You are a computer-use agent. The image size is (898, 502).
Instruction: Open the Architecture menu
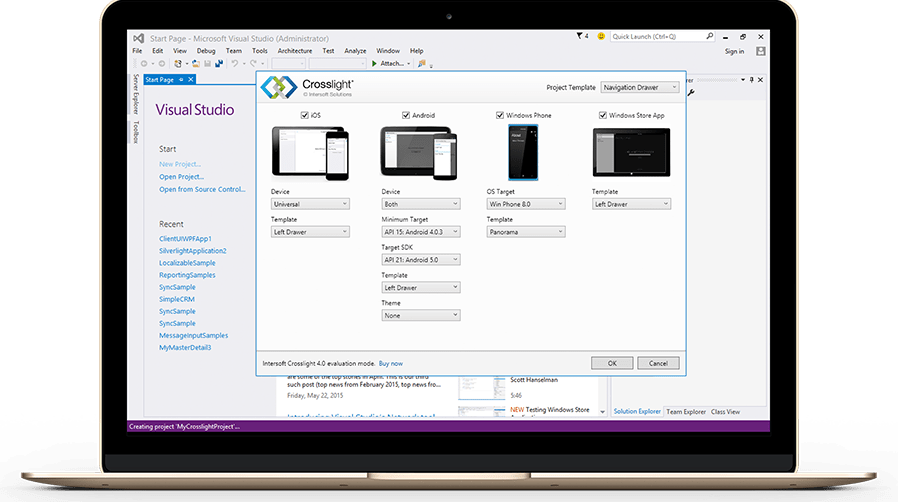pos(295,51)
